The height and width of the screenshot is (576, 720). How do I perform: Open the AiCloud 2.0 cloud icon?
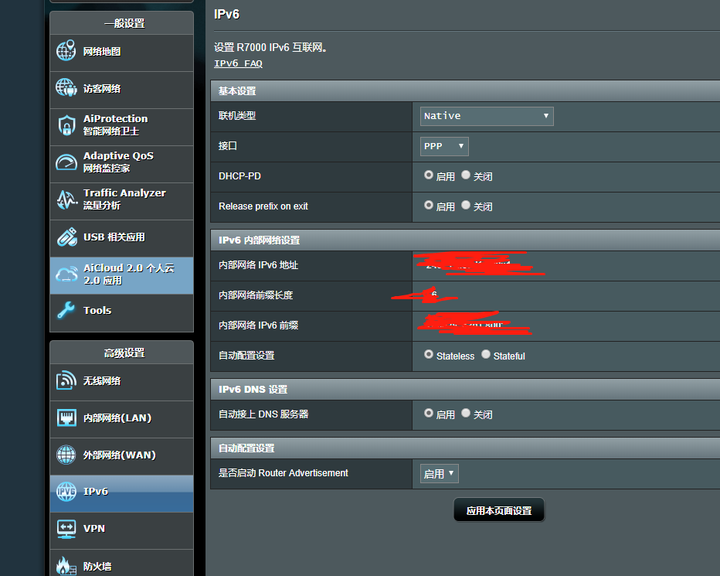pos(66,275)
